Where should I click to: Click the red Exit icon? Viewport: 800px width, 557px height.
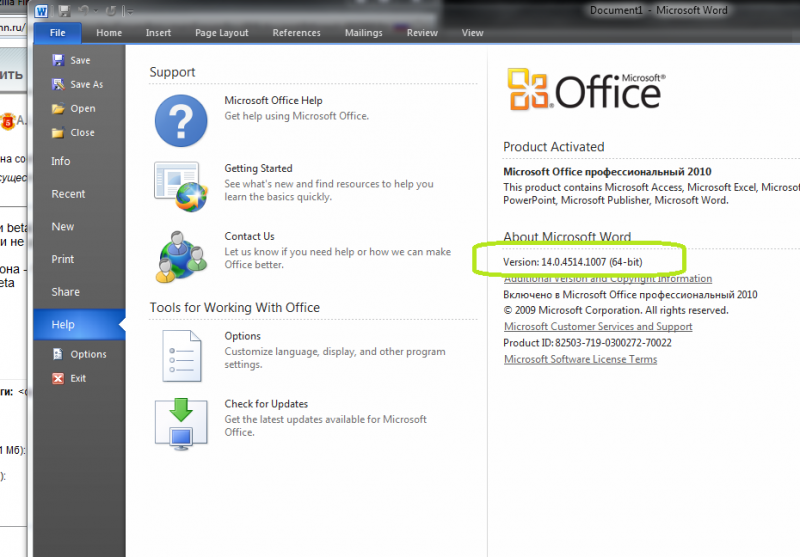tap(58, 378)
